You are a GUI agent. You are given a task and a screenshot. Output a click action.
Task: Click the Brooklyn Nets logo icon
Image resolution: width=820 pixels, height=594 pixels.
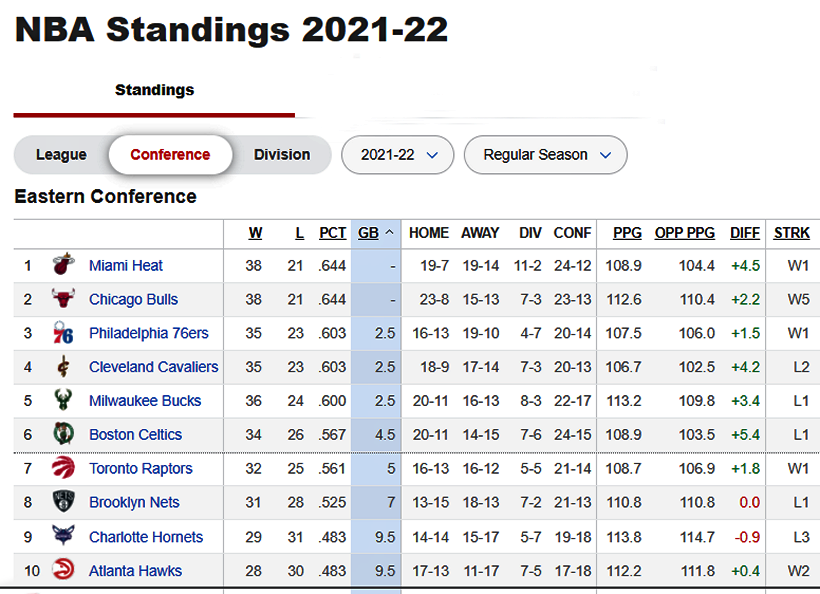tap(64, 503)
